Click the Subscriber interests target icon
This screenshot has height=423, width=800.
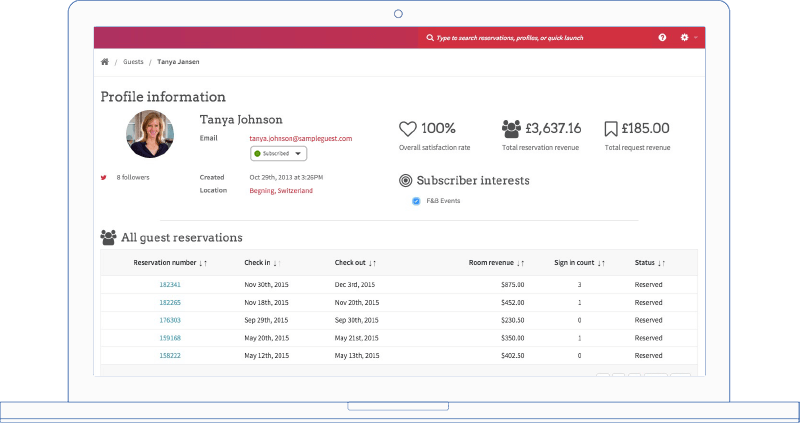pos(405,181)
